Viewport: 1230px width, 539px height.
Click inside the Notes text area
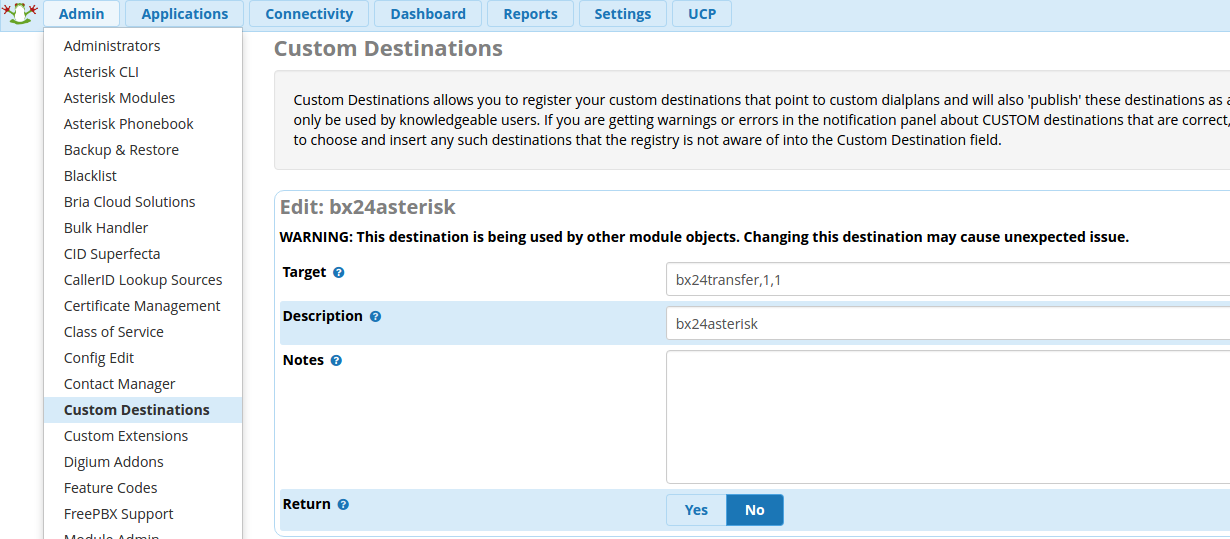(948, 417)
